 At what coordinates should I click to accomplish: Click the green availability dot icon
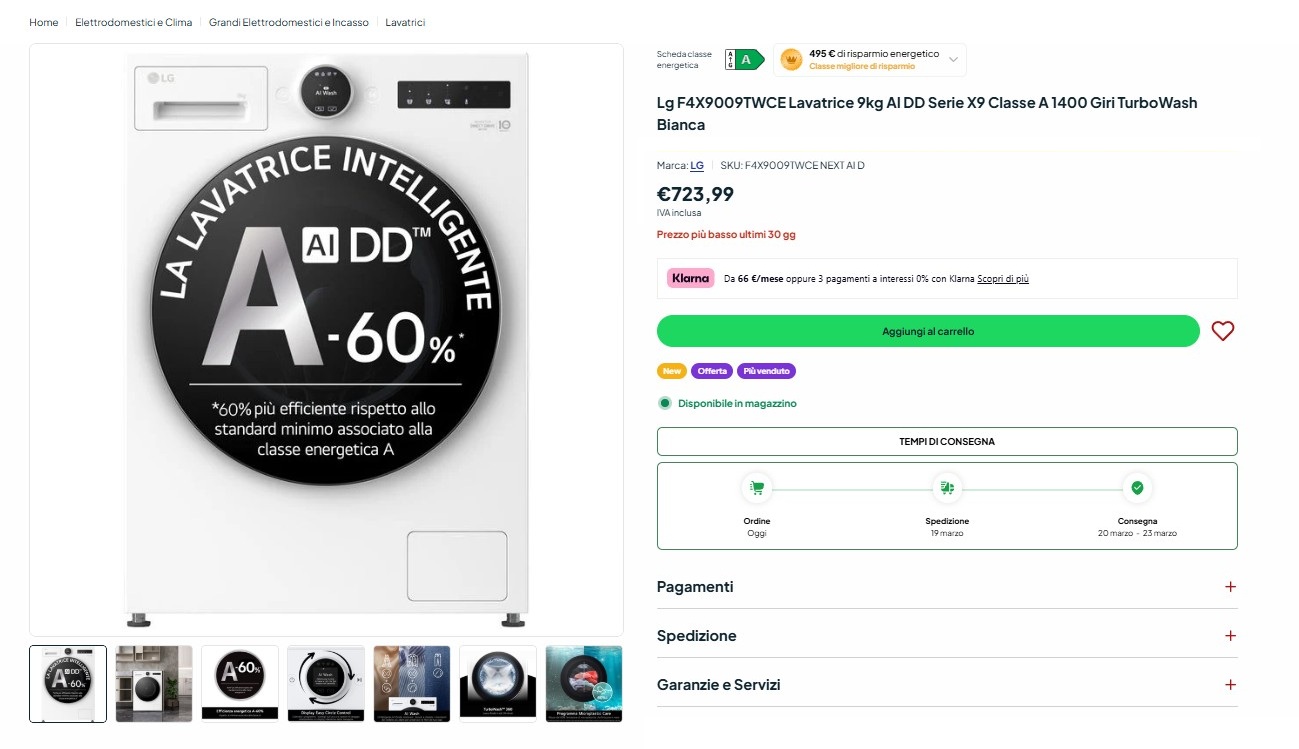click(665, 403)
